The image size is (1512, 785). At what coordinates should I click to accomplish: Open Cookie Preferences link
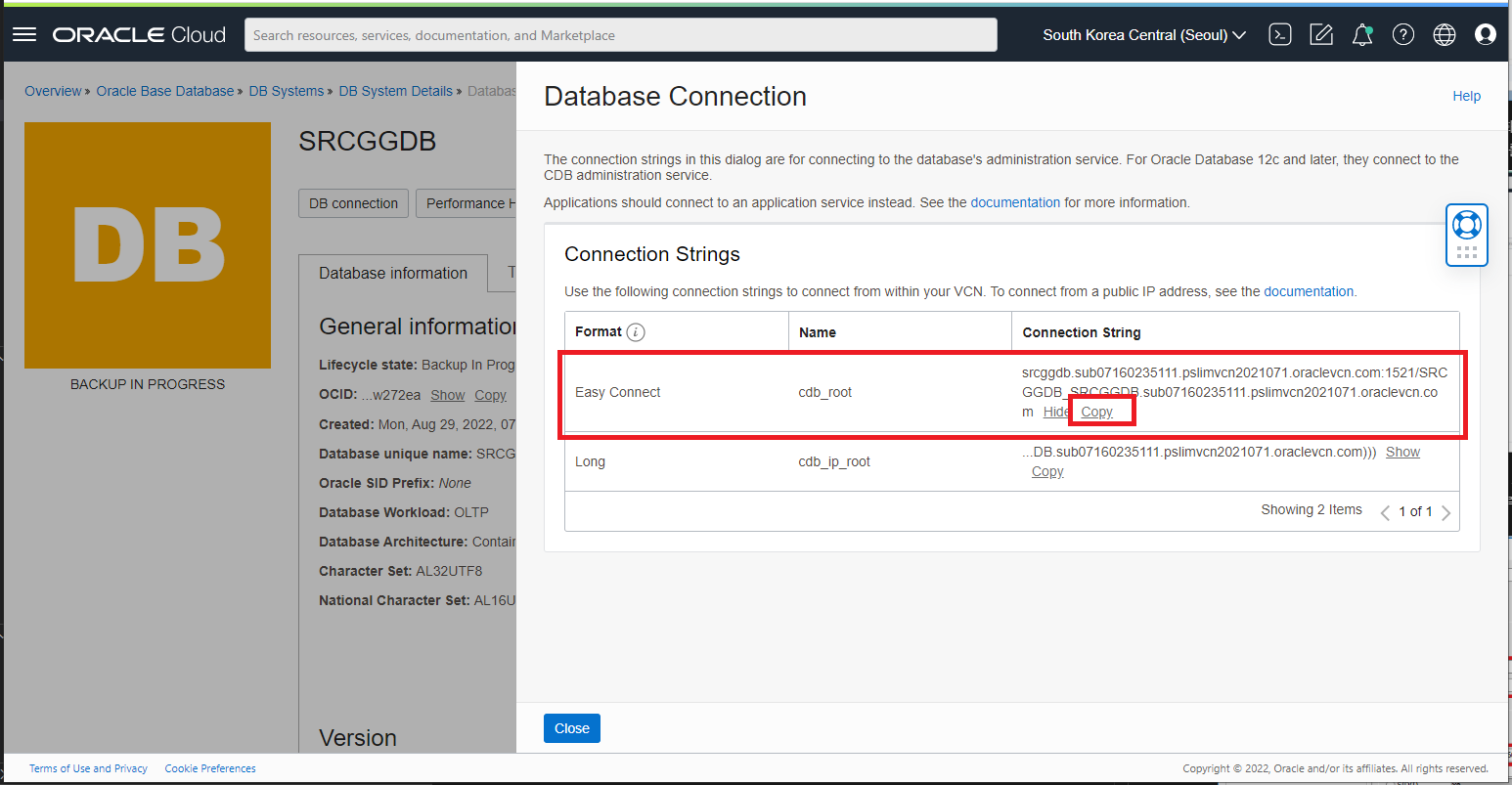[210, 768]
